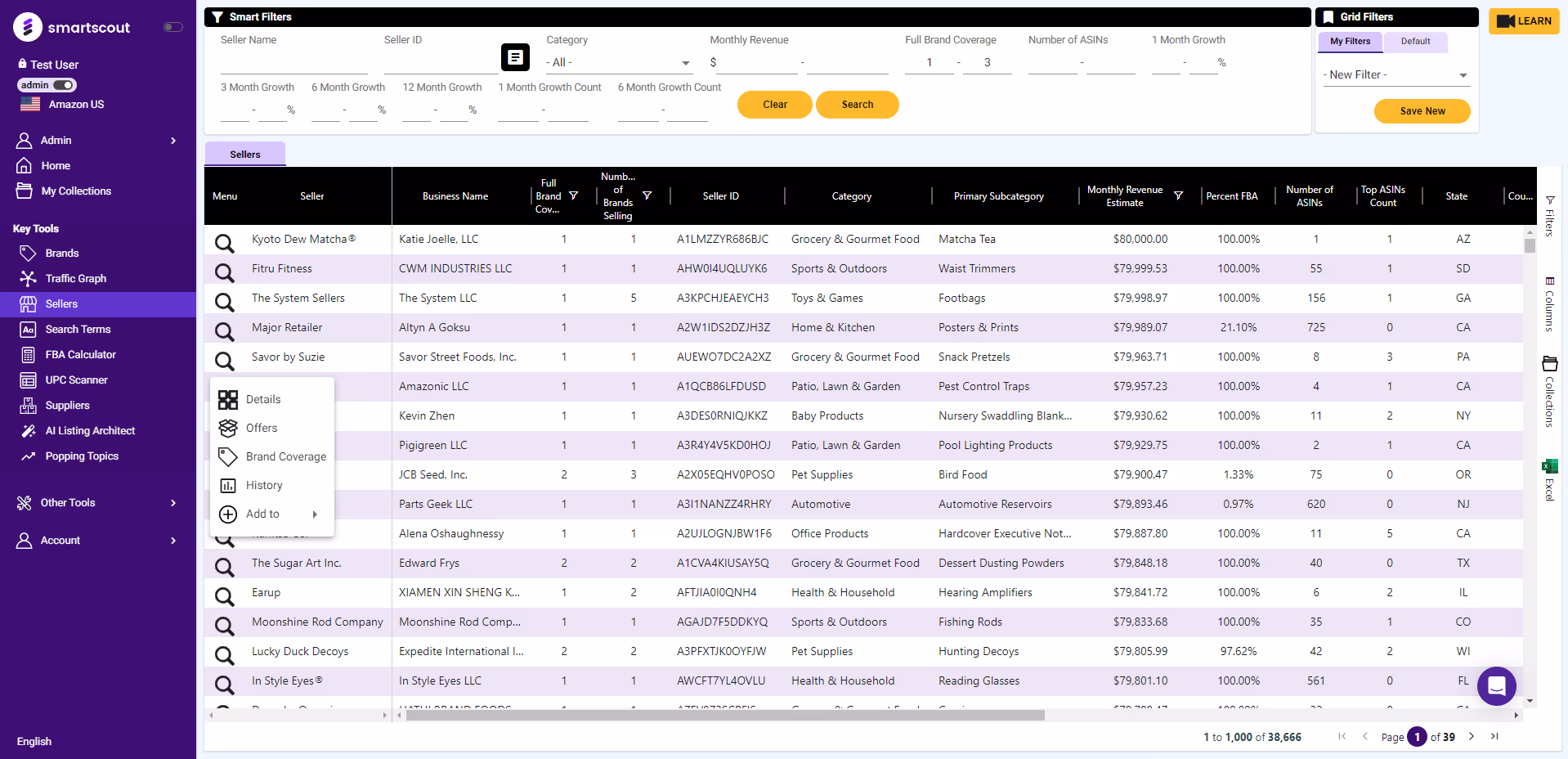Switch to the Default tab
This screenshot has width=1568, height=759.
coord(1415,42)
